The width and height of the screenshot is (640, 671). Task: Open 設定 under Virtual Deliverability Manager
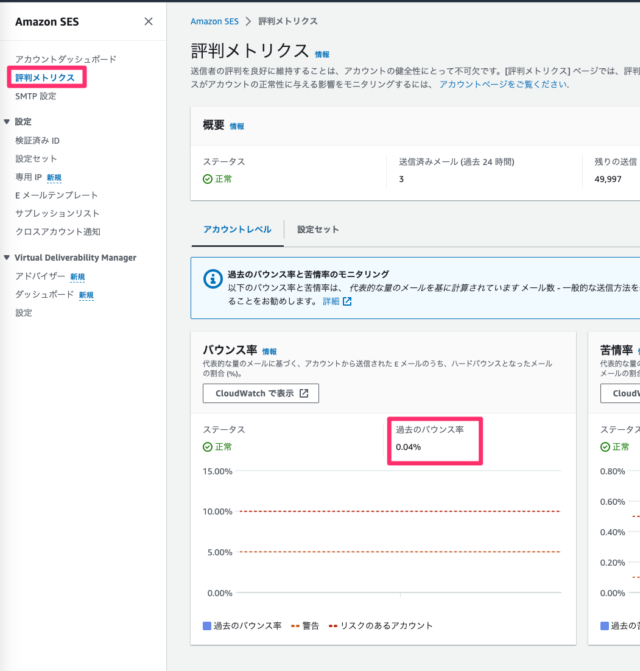(x=24, y=313)
